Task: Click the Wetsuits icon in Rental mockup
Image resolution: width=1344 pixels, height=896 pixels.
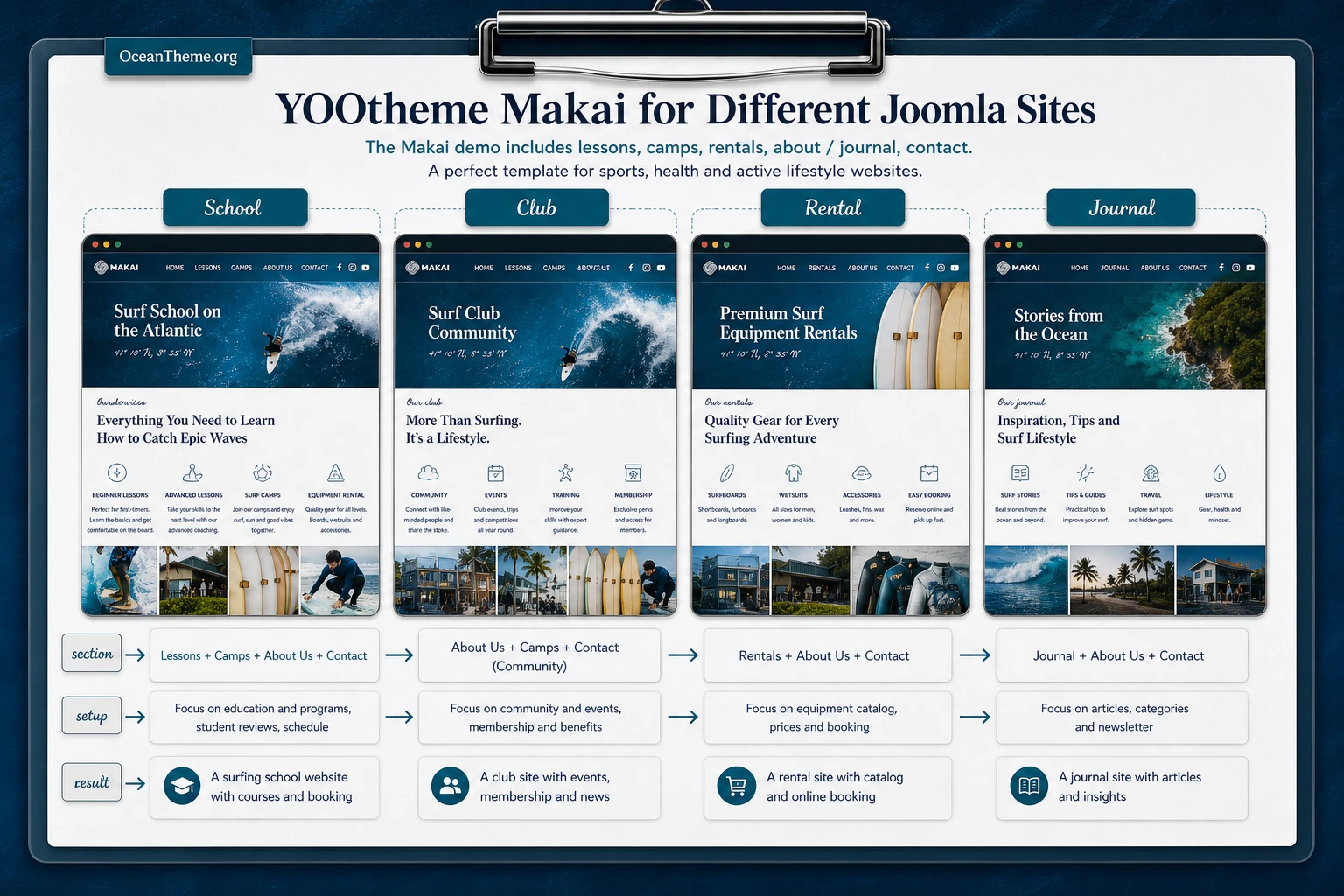Action: click(x=793, y=473)
